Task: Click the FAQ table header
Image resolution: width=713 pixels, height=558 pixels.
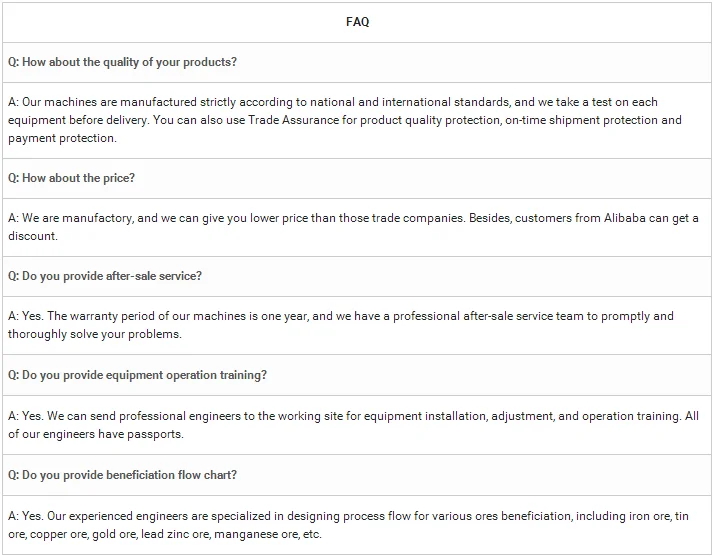Action: 357,22
